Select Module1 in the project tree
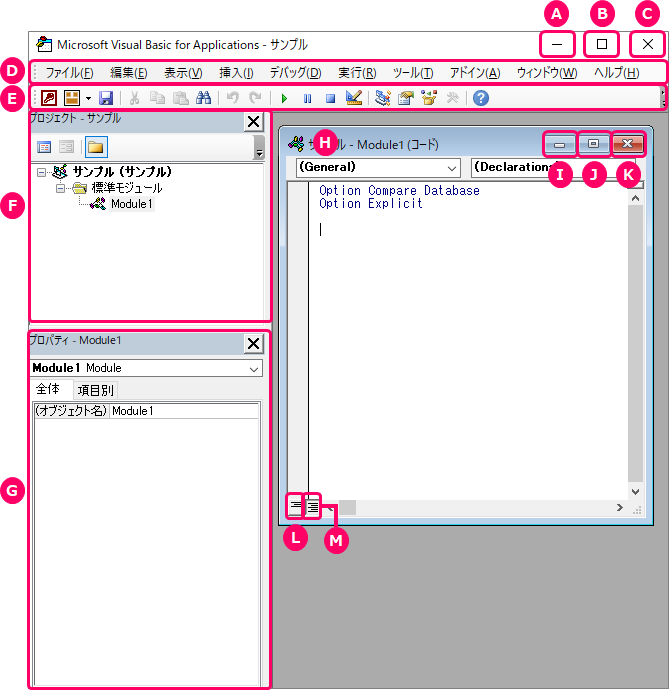This screenshot has height=690, width=669. point(132,204)
